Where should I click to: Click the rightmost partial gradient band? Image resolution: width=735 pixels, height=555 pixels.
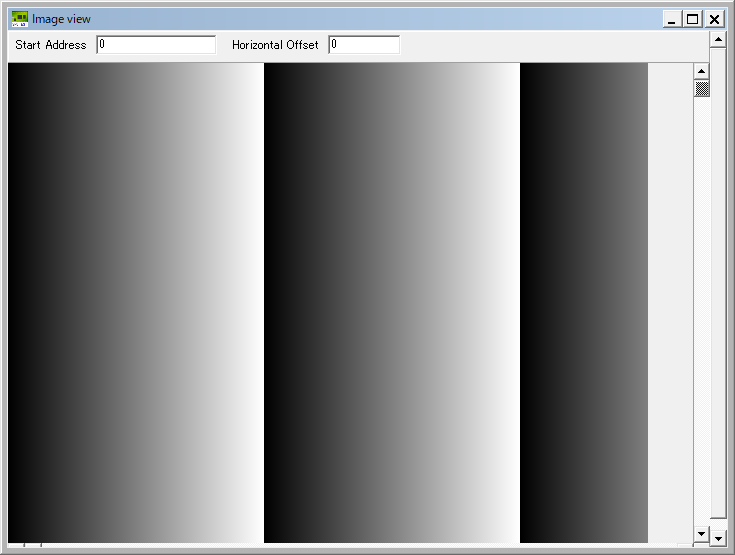pyautogui.click(x=584, y=302)
